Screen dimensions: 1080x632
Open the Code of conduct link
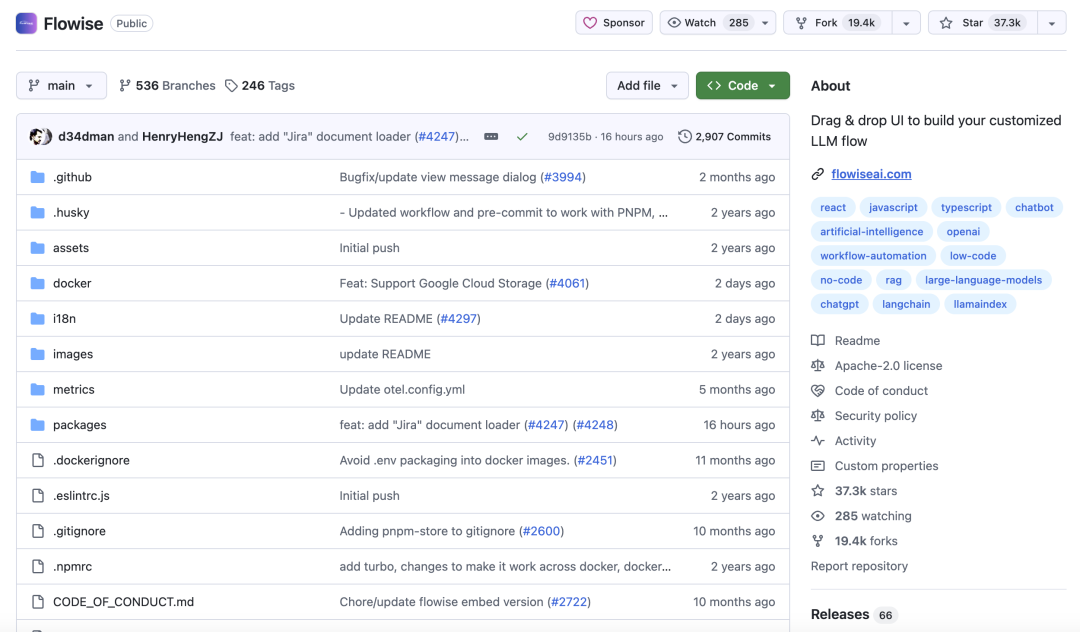click(881, 391)
